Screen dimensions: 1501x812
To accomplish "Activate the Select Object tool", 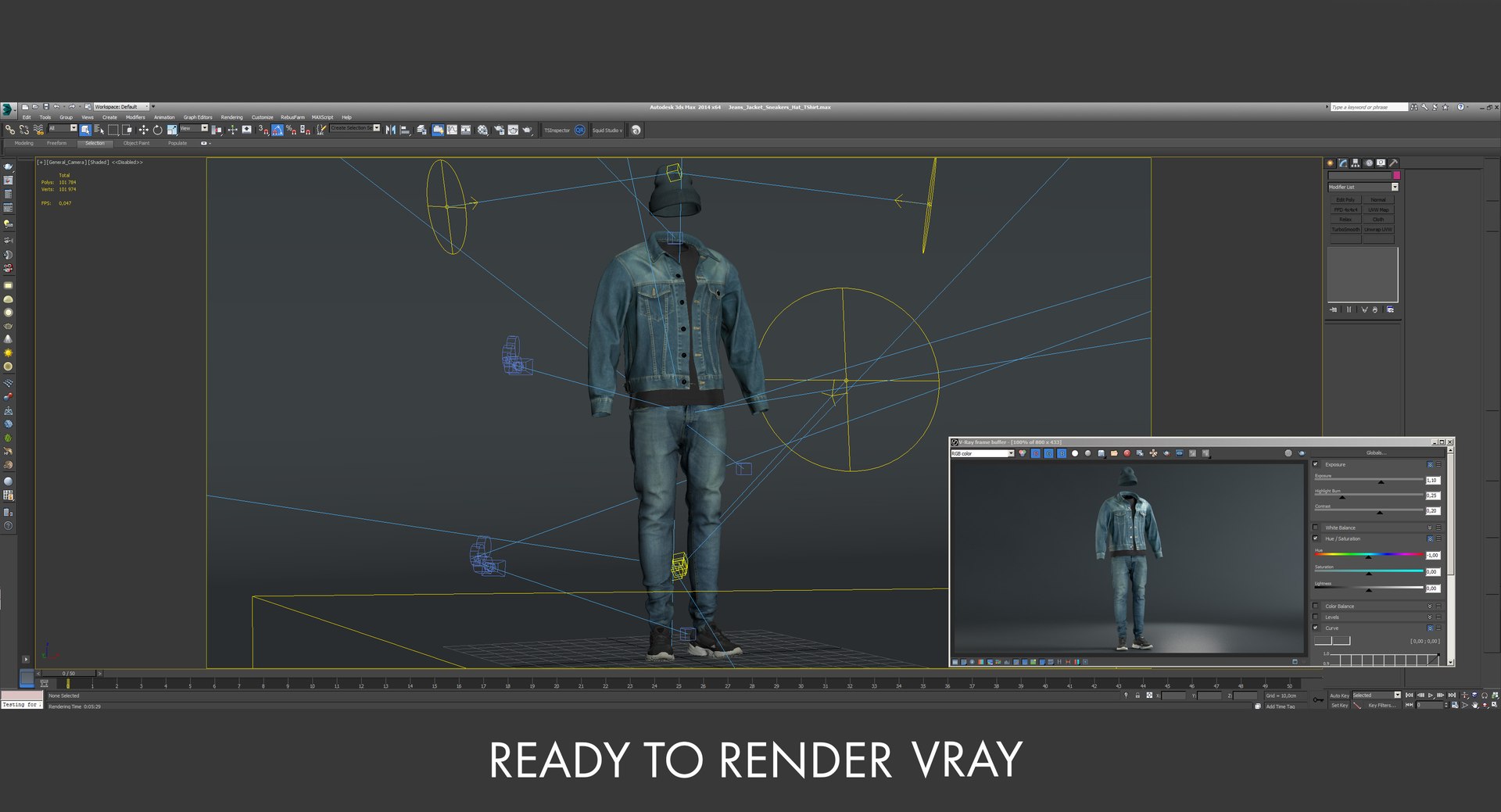I will [85, 130].
